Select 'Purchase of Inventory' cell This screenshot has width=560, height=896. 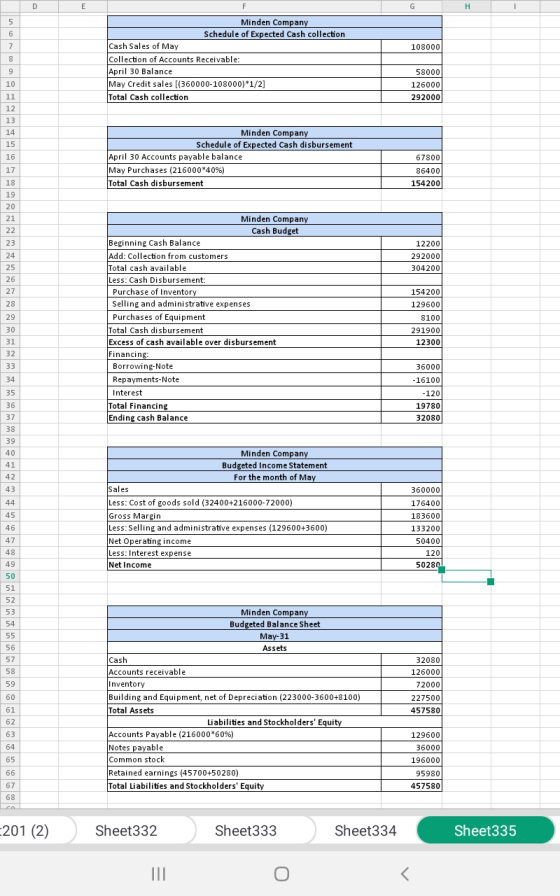pyautogui.click(x=244, y=291)
